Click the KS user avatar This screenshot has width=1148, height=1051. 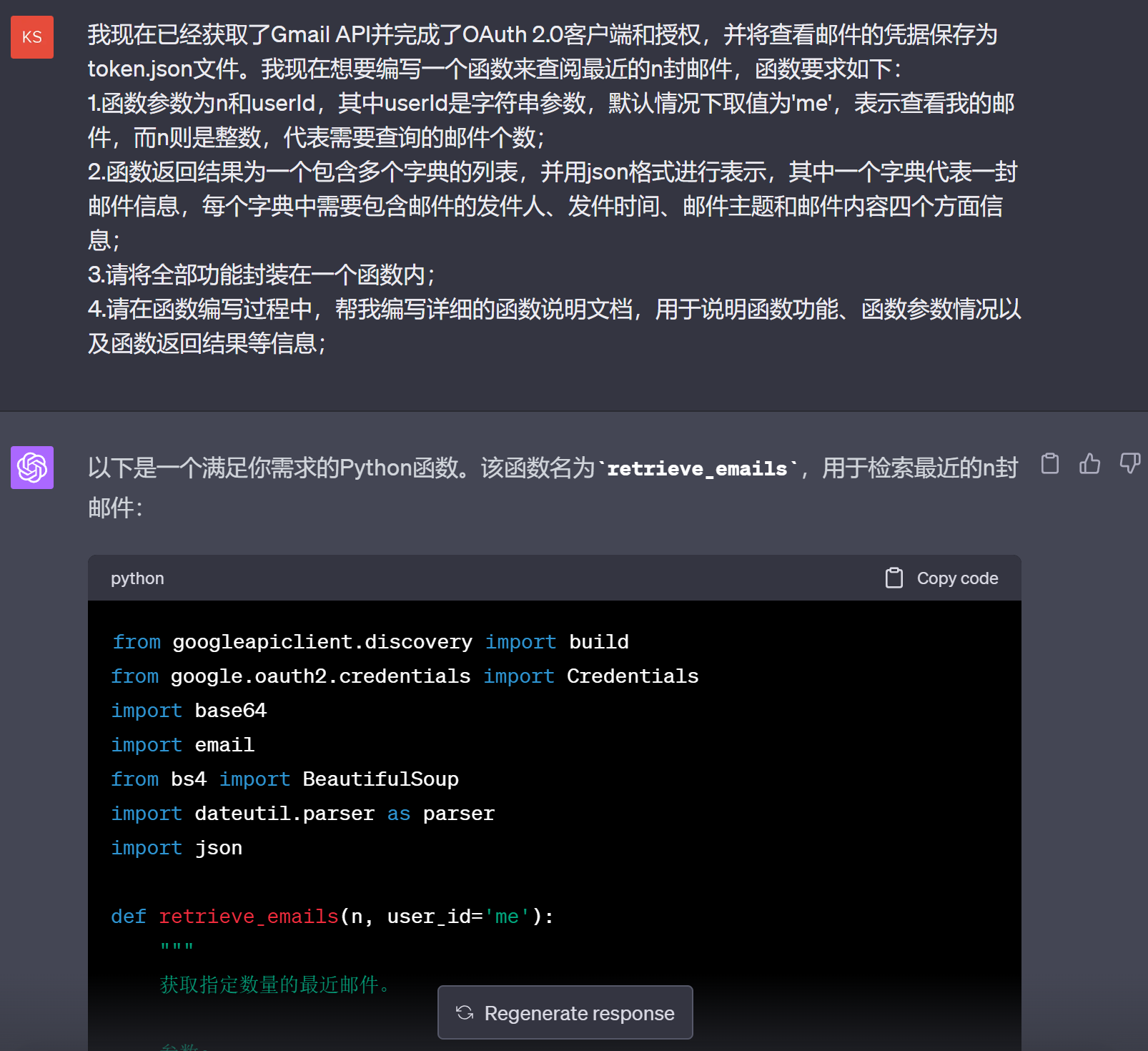pyautogui.click(x=32, y=37)
